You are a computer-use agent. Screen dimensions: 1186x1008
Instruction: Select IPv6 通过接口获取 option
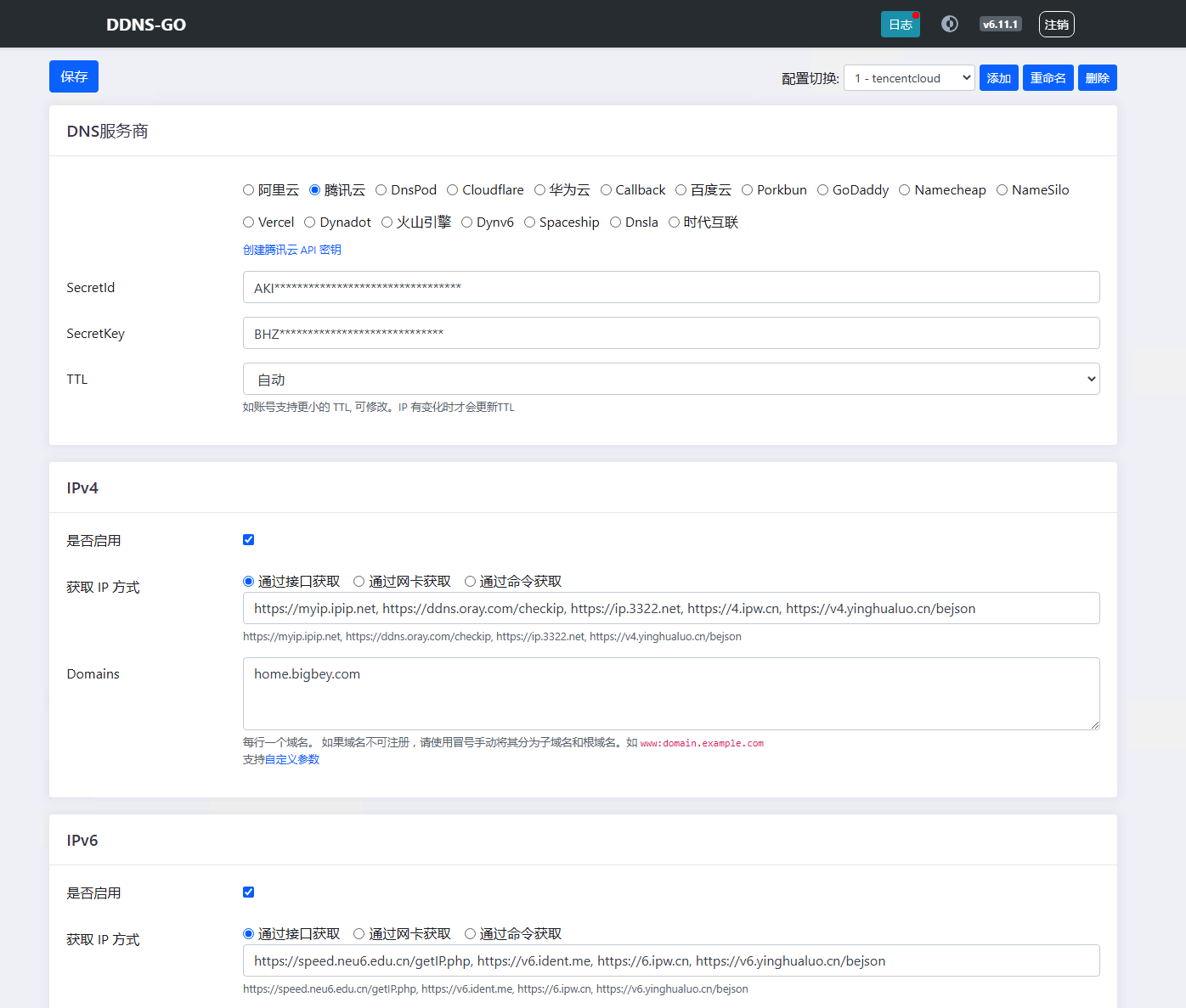tap(249, 934)
